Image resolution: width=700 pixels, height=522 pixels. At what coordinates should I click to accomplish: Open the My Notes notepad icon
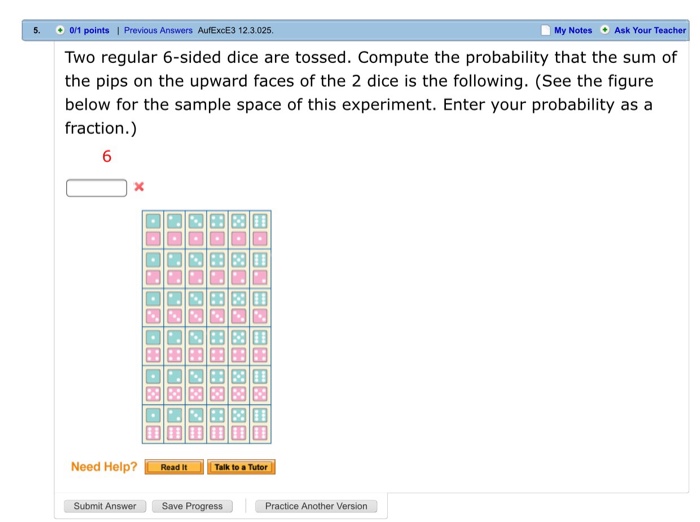point(544,30)
